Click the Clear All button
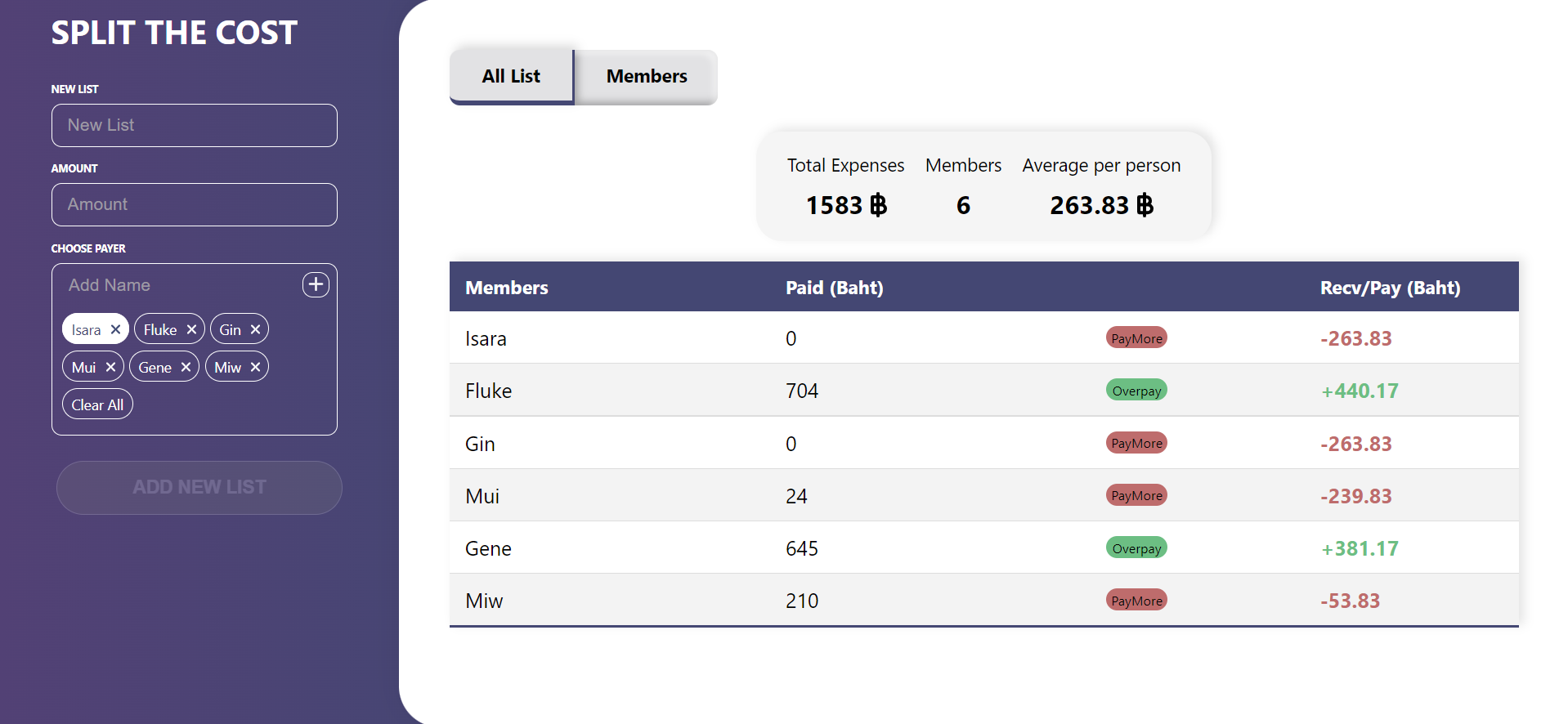The height and width of the screenshot is (724, 1568). (x=97, y=404)
